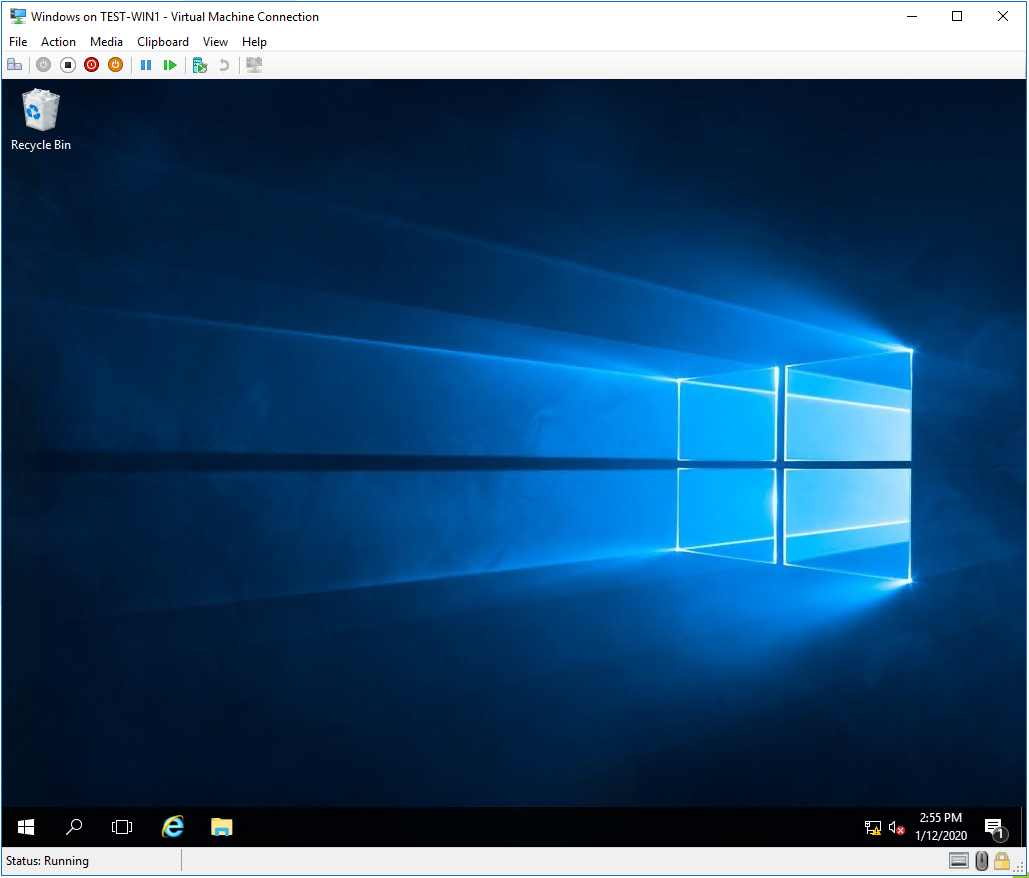Open the Action Center notifications icon
The image size is (1029, 878).
click(x=996, y=829)
